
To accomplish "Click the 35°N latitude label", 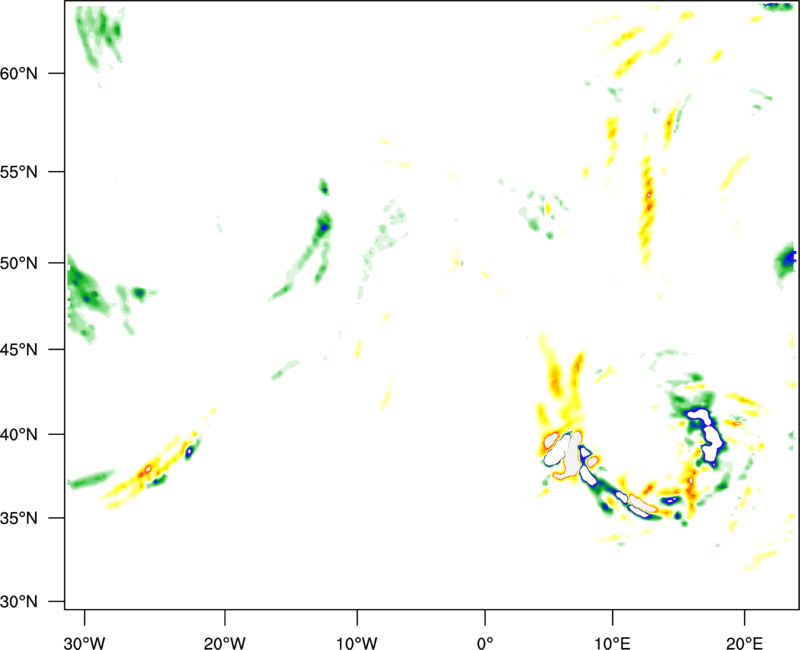I will coord(19,518).
